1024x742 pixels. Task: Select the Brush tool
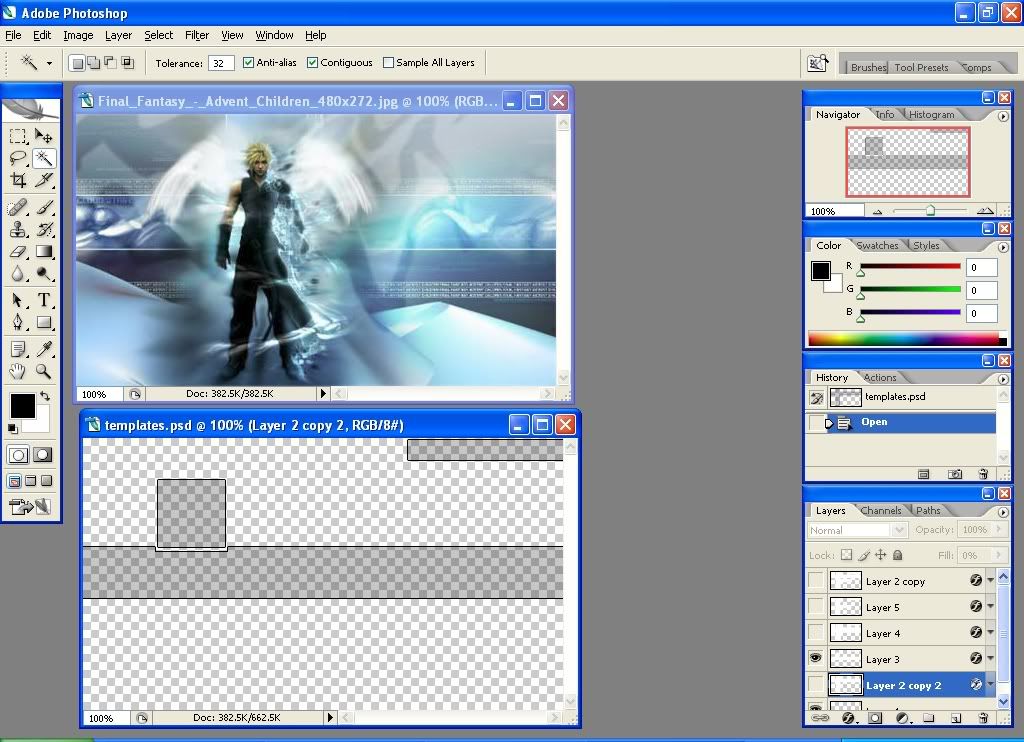pyautogui.click(x=44, y=208)
